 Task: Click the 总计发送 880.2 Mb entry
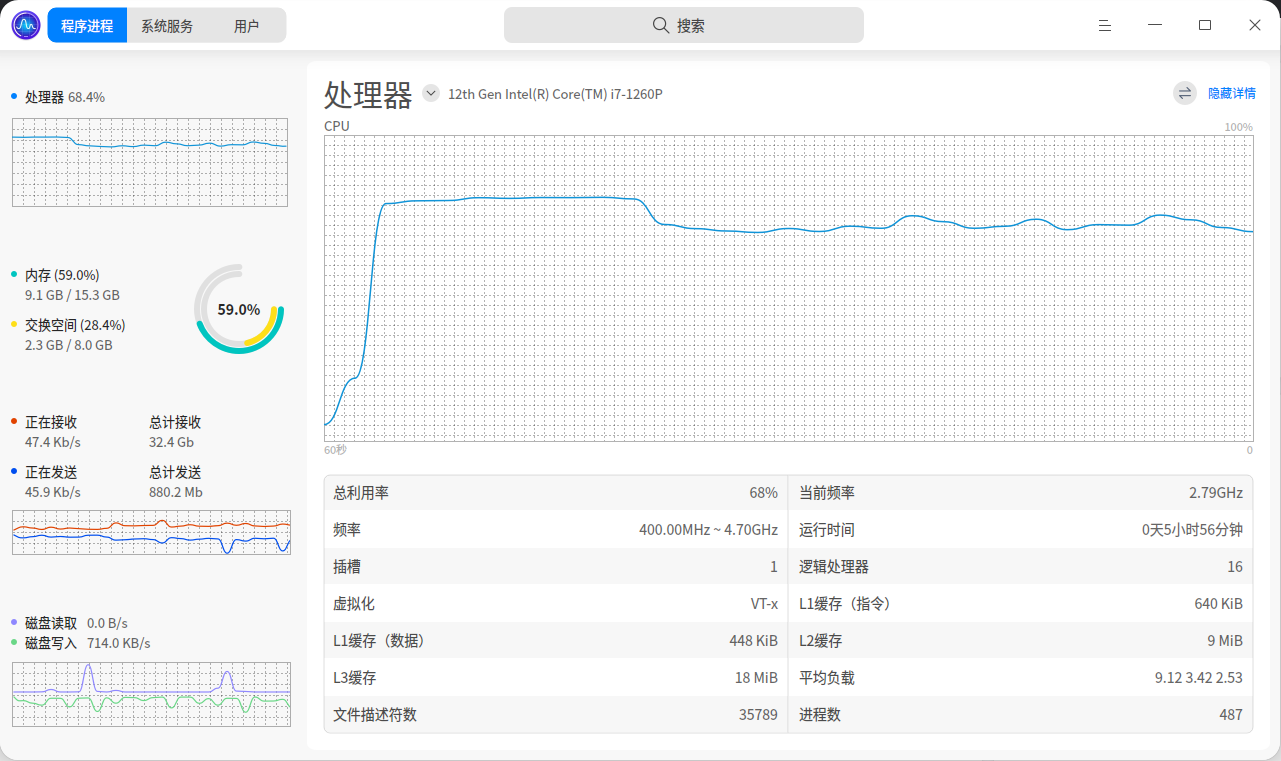pyautogui.click(x=176, y=481)
